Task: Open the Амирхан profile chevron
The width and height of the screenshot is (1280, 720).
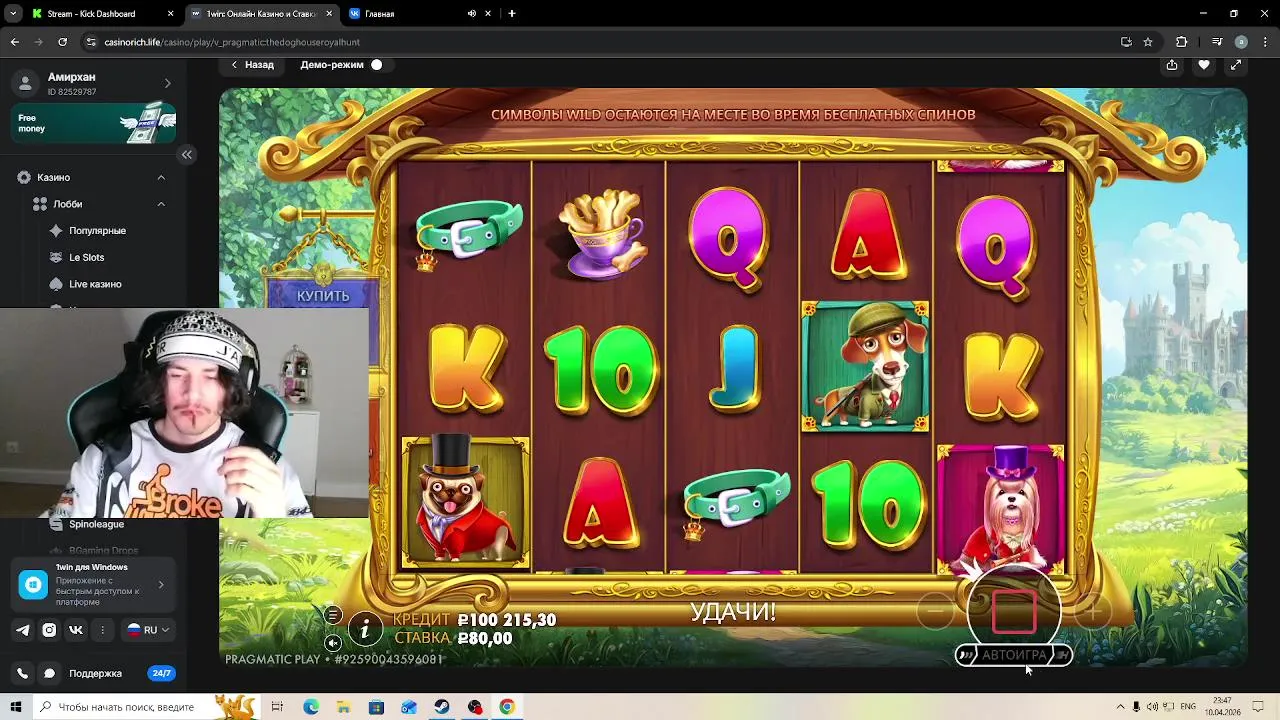Action: coord(167,83)
